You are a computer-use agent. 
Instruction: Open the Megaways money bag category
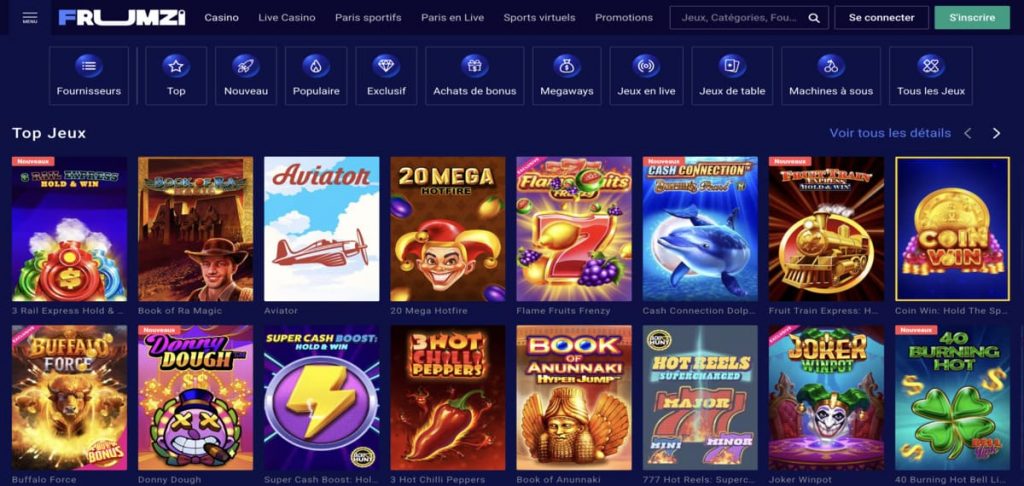pos(567,66)
